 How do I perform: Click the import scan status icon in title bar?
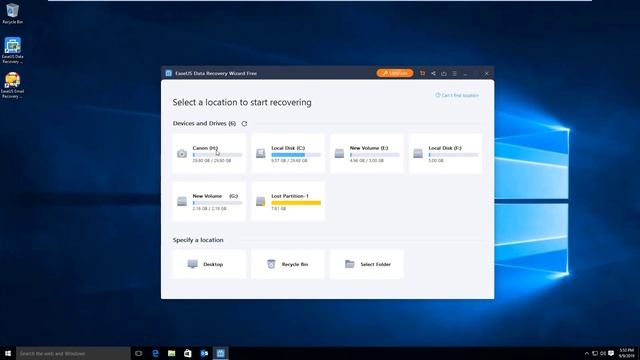click(444, 73)
